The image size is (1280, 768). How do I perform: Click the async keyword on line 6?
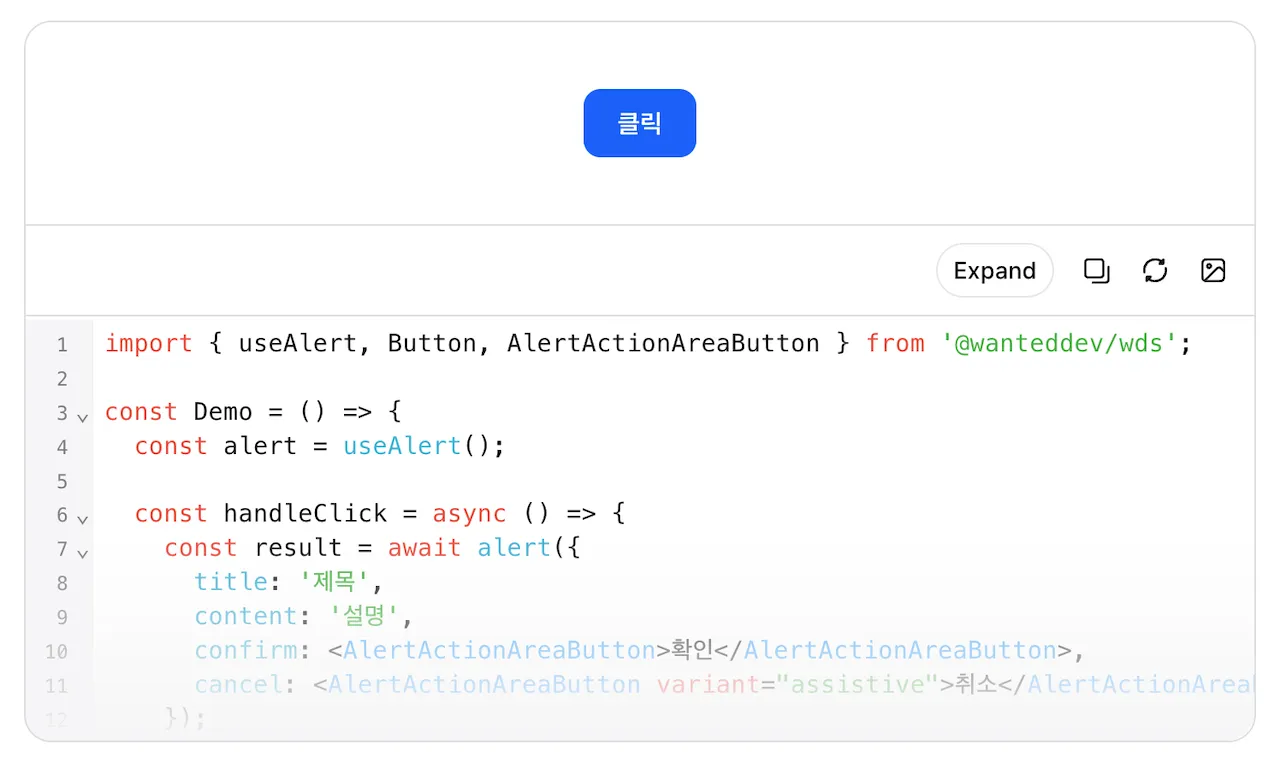pos(469,513)
